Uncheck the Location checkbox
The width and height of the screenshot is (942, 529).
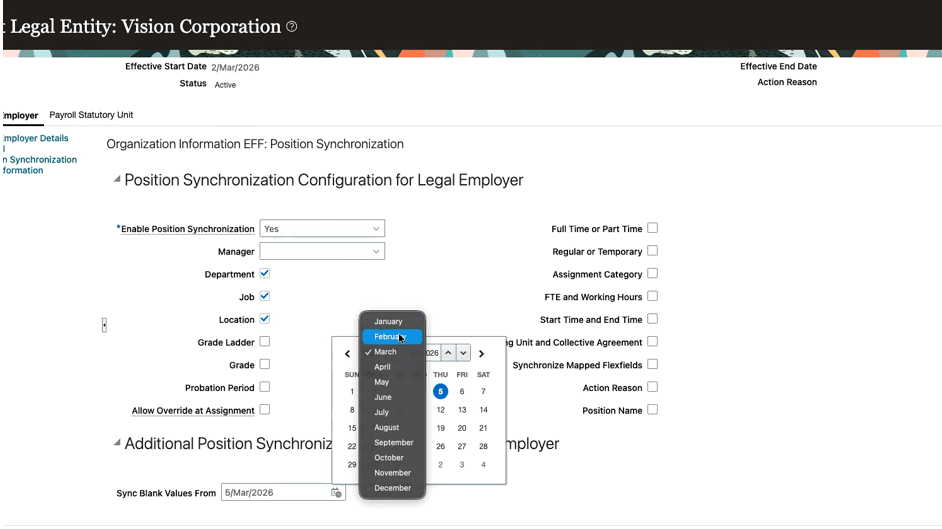click(x=264, y=319)
